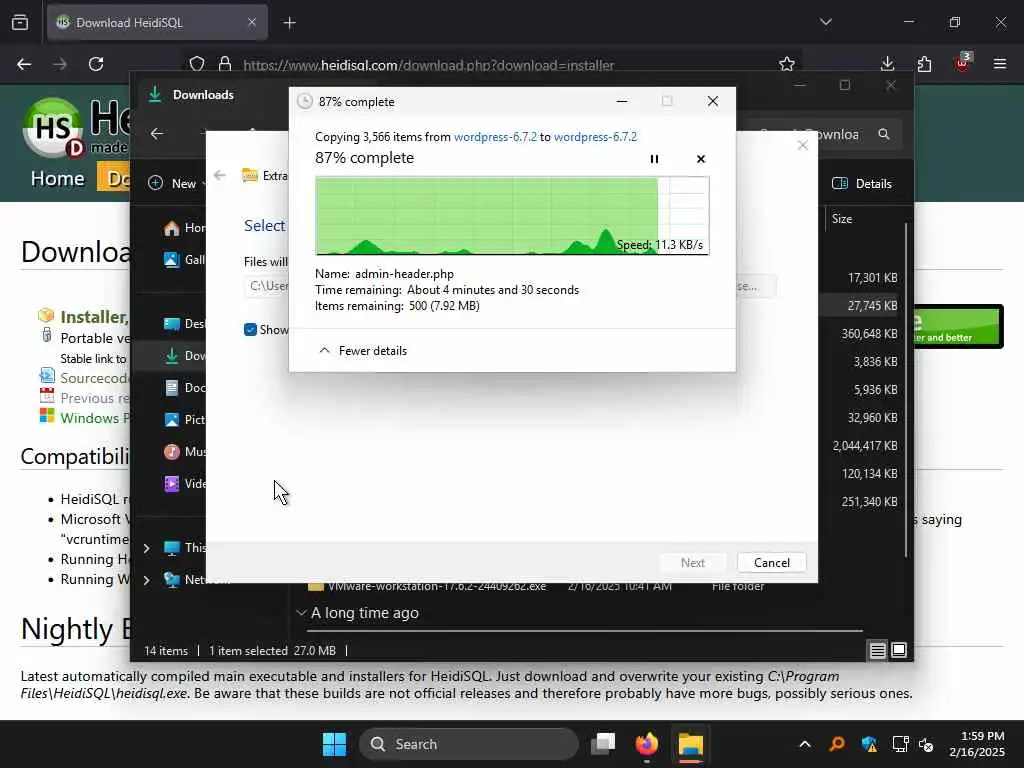Click the heidisql.com address bar URL
This screenshot has height=768, width=1024.
pyautogui.click(x=428, y=65)
